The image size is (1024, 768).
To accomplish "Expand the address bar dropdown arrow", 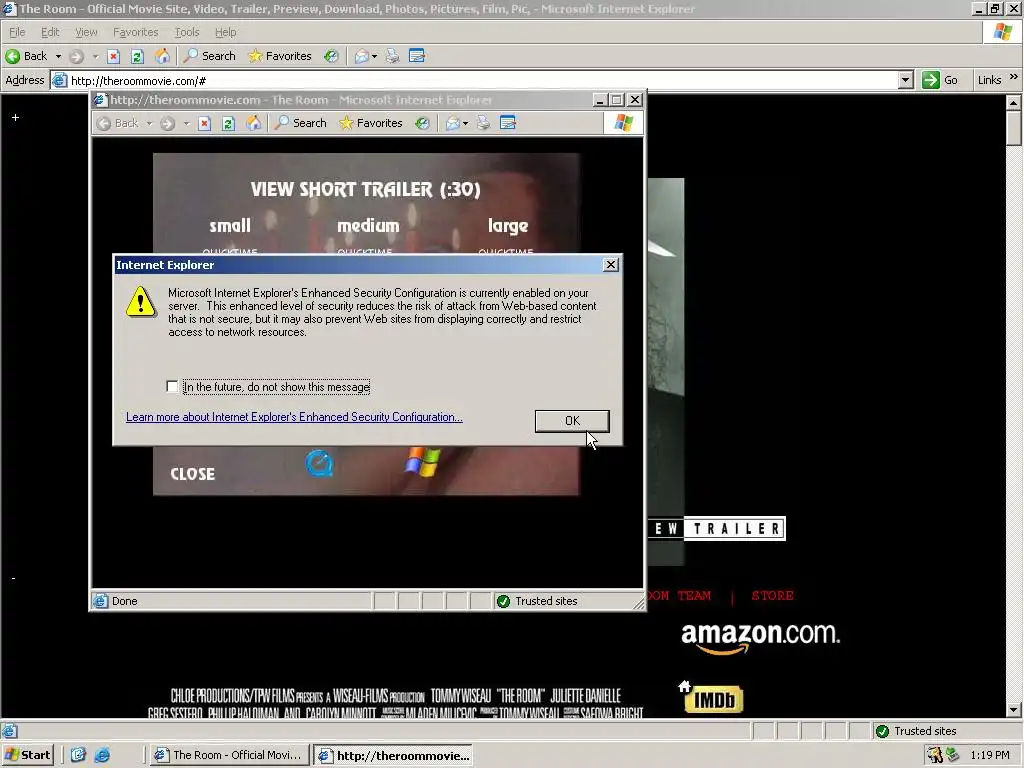I will click(x=904, y=80).
